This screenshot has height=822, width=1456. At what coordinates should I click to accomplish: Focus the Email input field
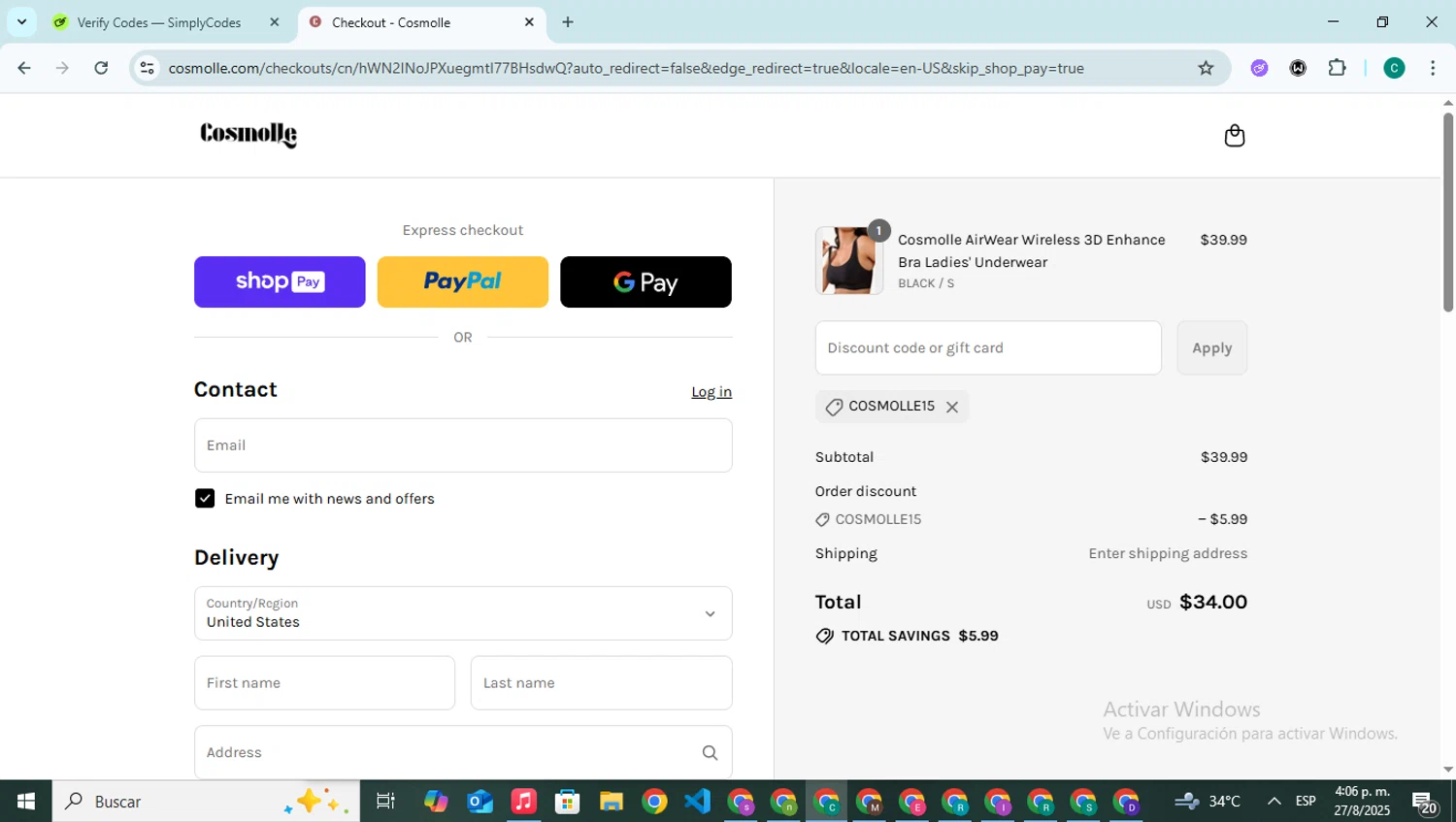(x=463, y=445)
